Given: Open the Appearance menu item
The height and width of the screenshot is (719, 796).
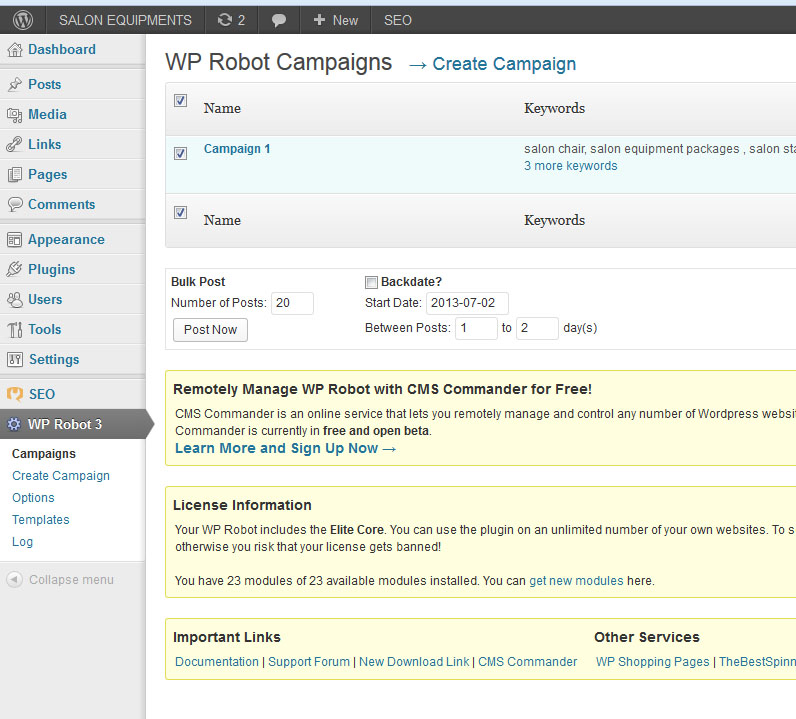Looking at the screenshot, I should click(x=66, y=239).
